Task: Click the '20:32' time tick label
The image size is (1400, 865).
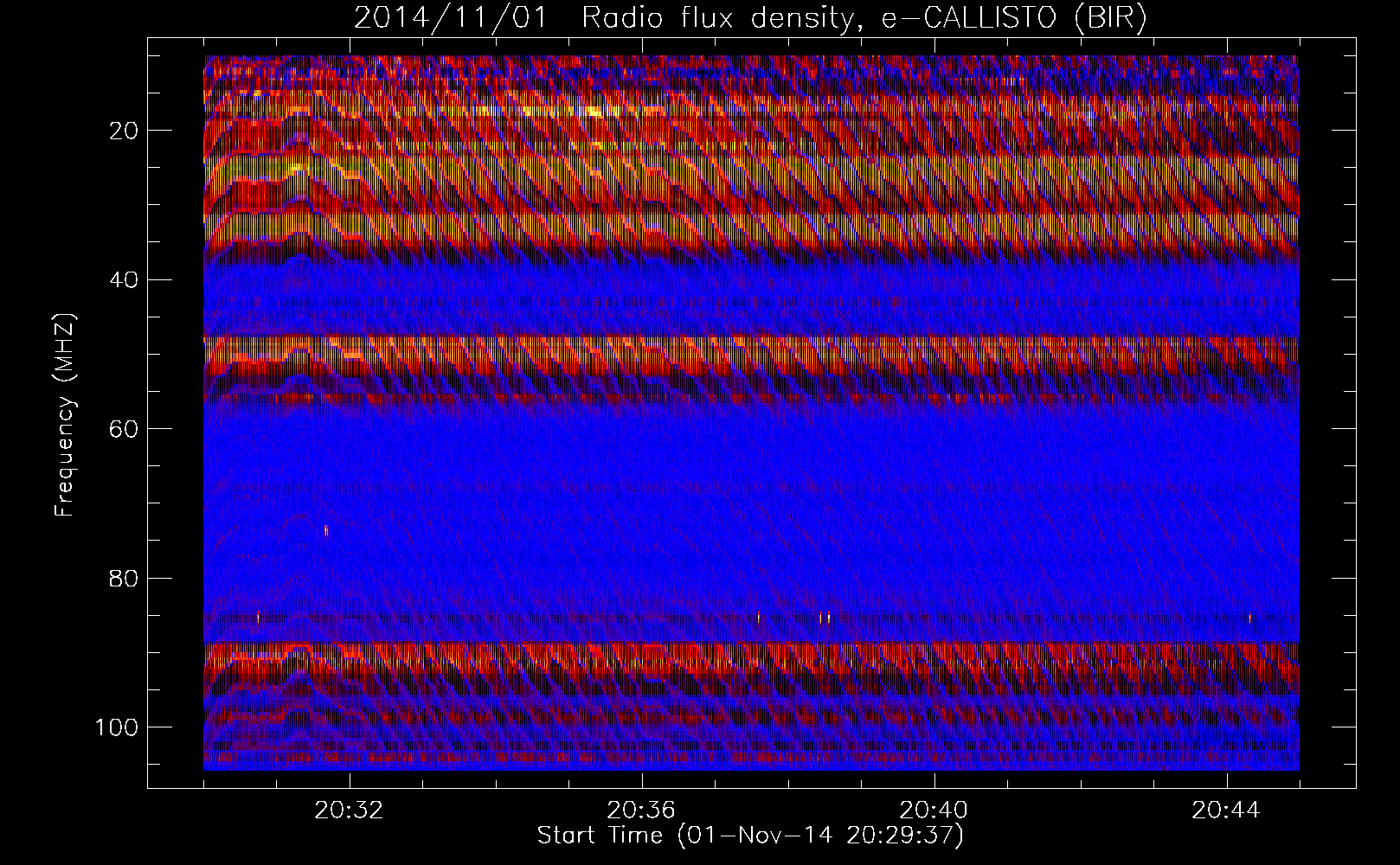Action: [x=349, y=811]
